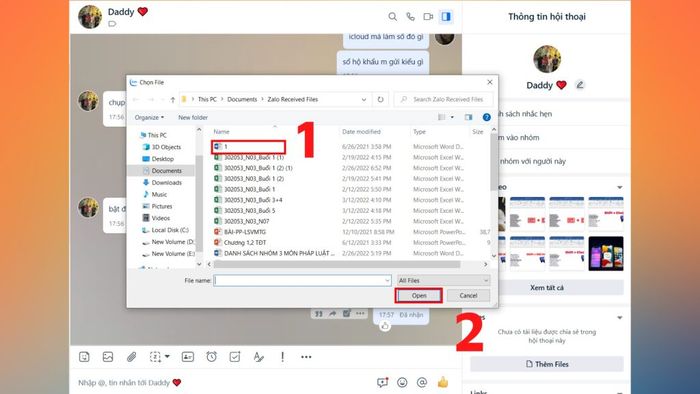
Task: Click Cancel in the file dialog
Action: point(468,295)
